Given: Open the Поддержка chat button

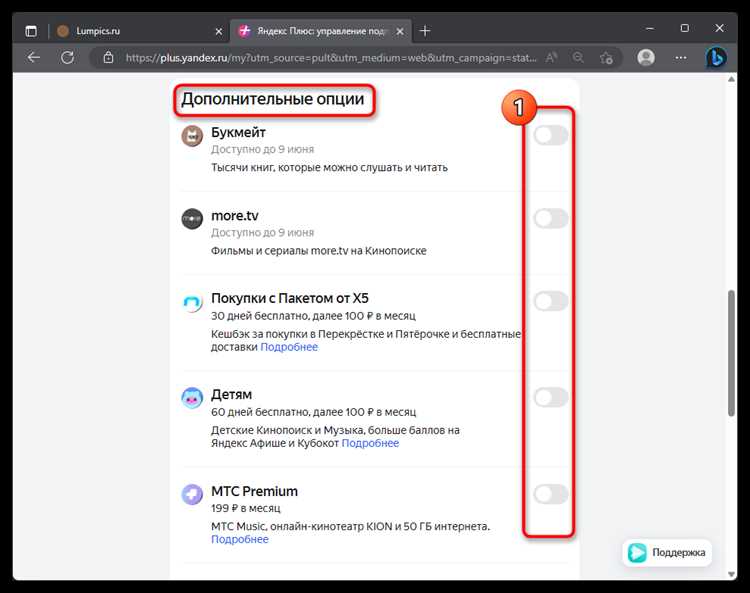Looking at the screenshot, I should (x=667, y=553).
